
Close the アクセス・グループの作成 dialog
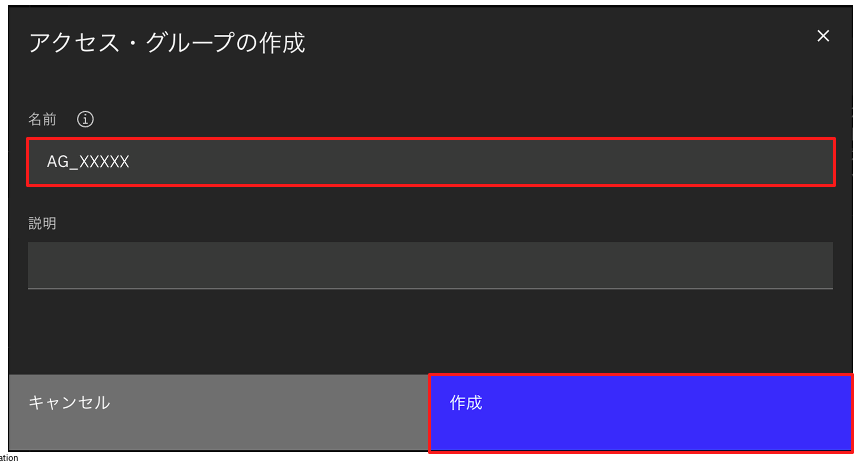pyautogui.click(x=823, y=36)
